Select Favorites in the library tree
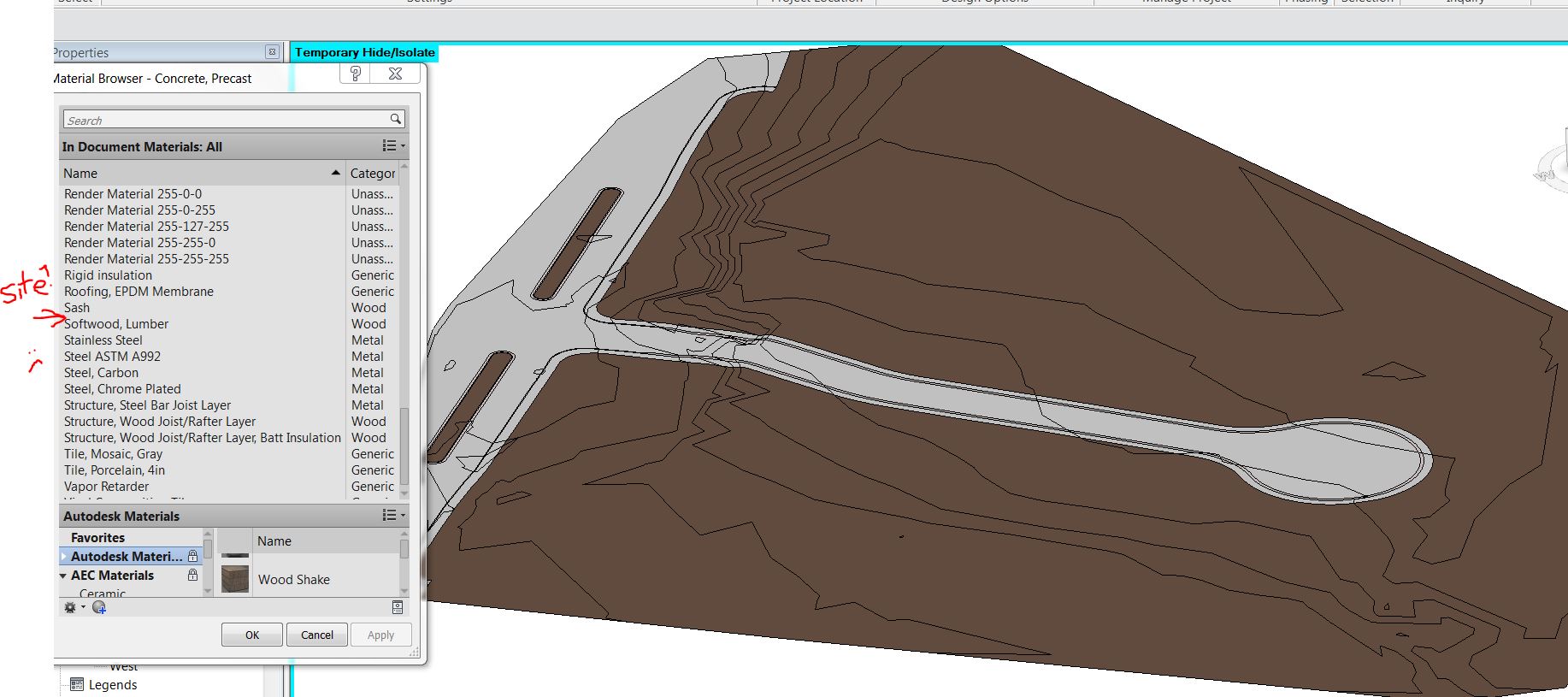 (97, 538)
